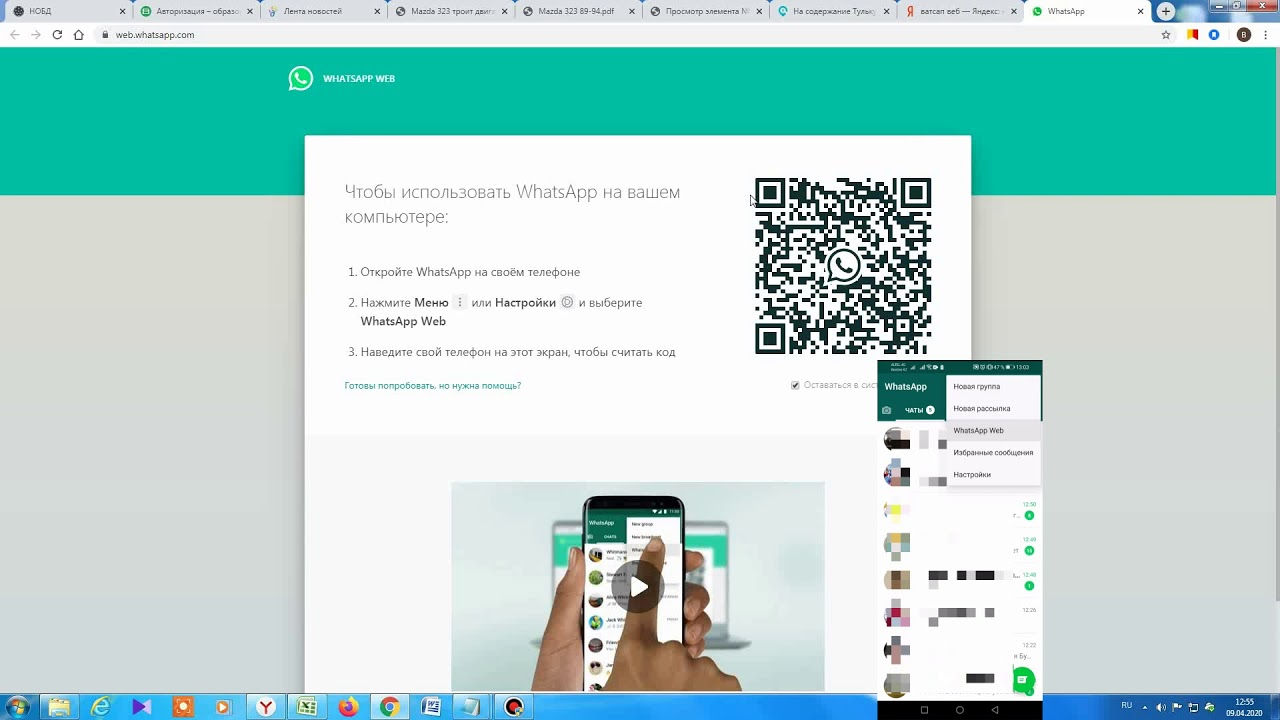The image size is (1280, 720).
Task: Tap the phone camera icon
Action: pos(886,410)
